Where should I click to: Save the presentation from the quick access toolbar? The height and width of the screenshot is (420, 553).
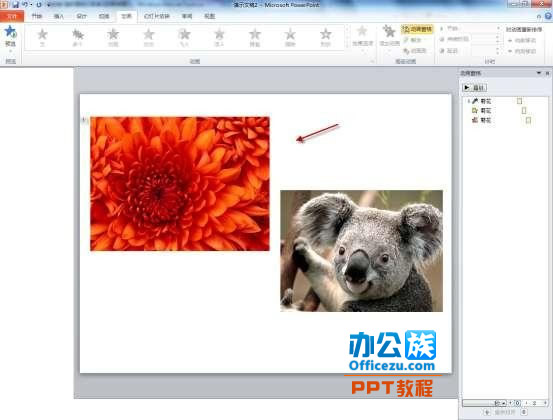pyautogui.click(x=15, y=5)
